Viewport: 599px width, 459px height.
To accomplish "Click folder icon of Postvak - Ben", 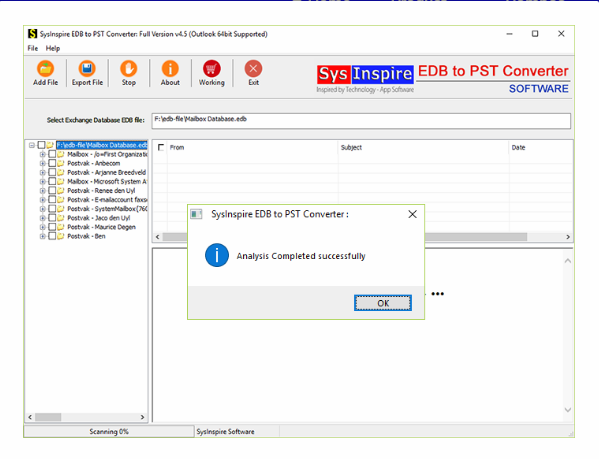I will [x=61, y=236].
